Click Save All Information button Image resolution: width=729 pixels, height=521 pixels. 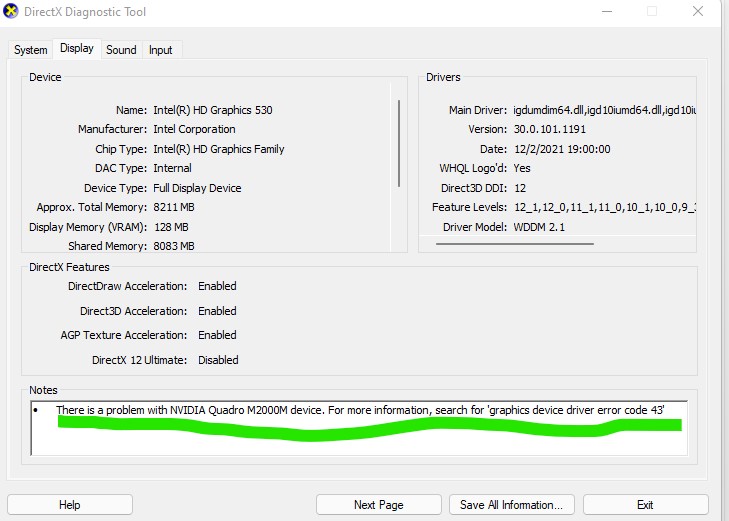(511, 505)
